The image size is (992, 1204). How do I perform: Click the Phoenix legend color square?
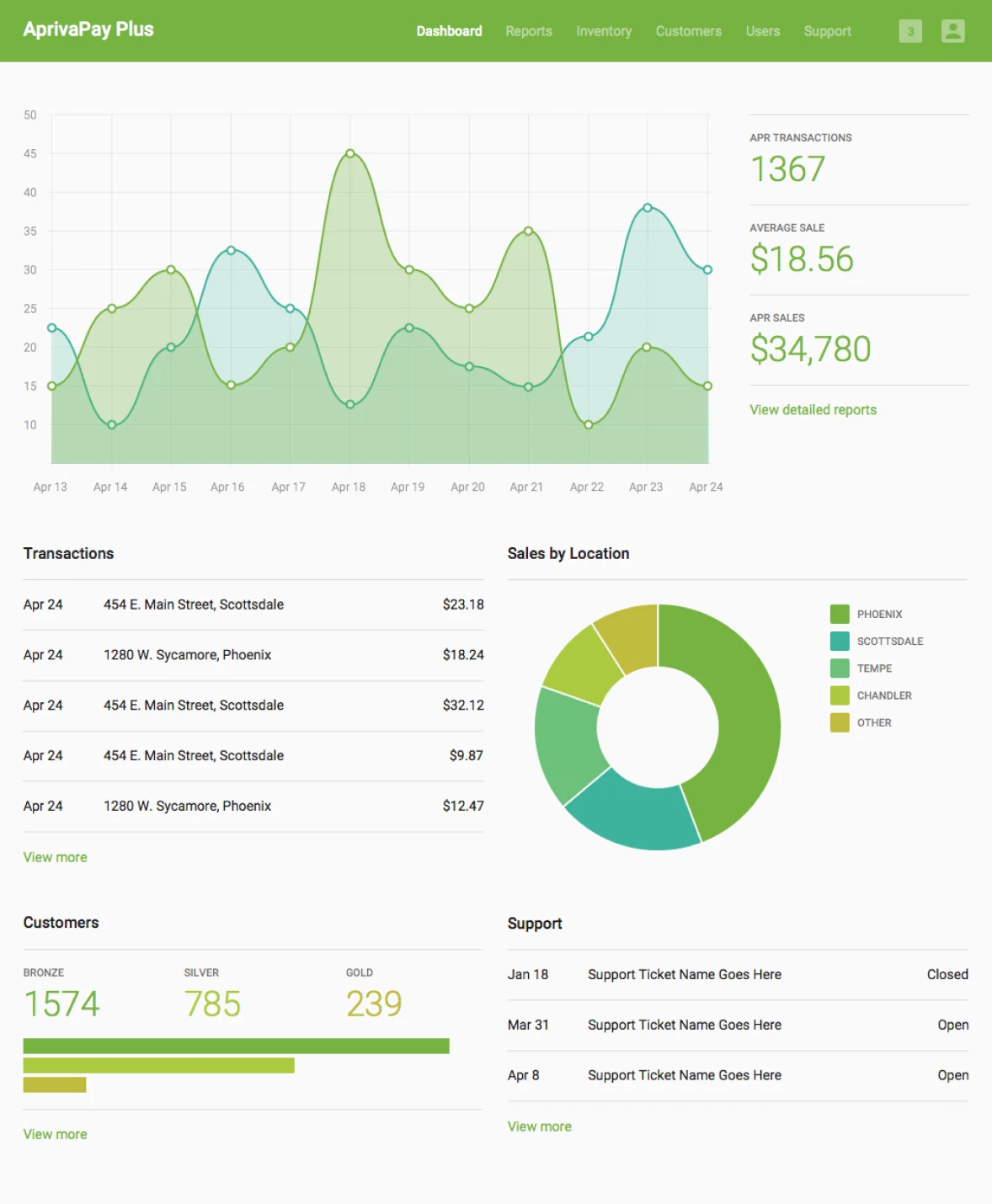click(838, 614)
